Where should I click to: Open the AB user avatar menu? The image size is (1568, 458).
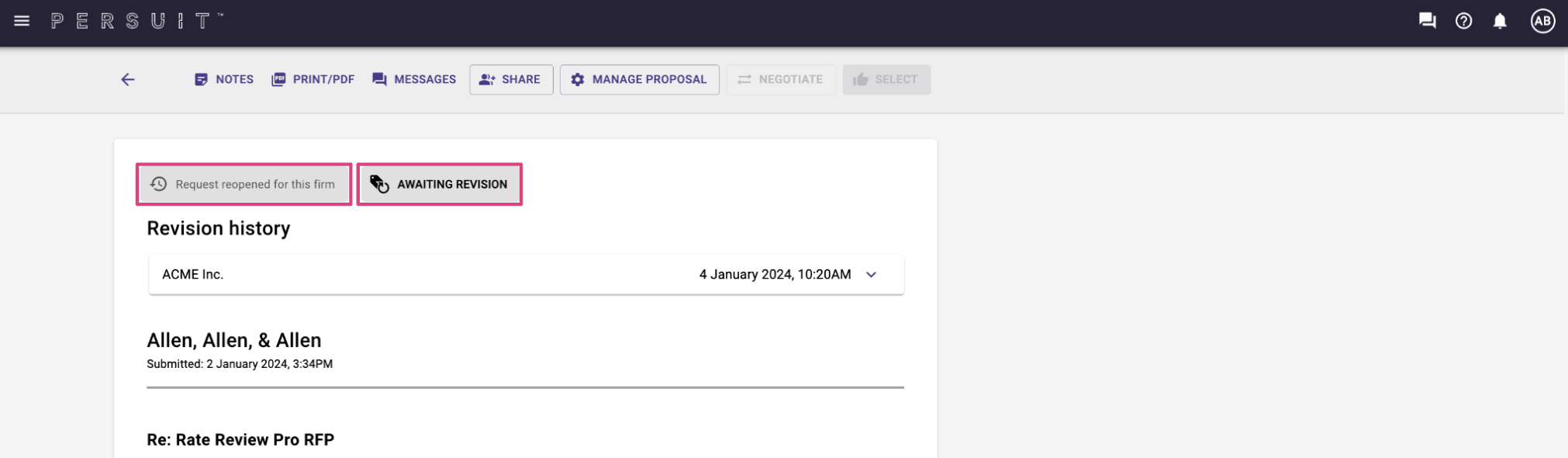click(x=1542, y=21)
